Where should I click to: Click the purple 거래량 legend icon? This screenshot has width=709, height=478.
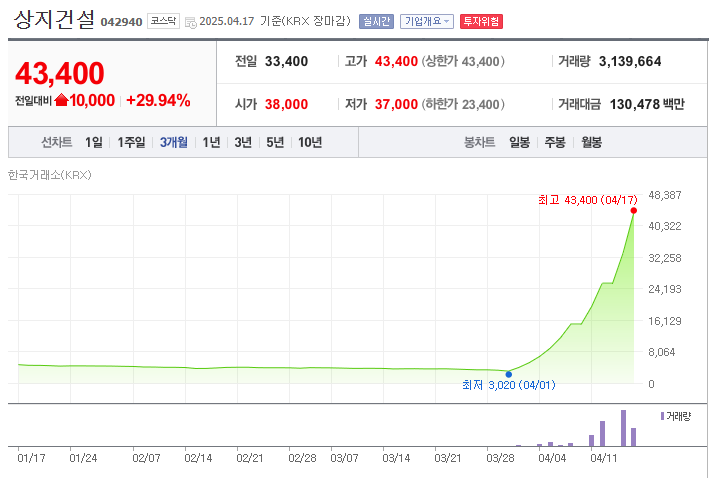click(x=662, y=414)
